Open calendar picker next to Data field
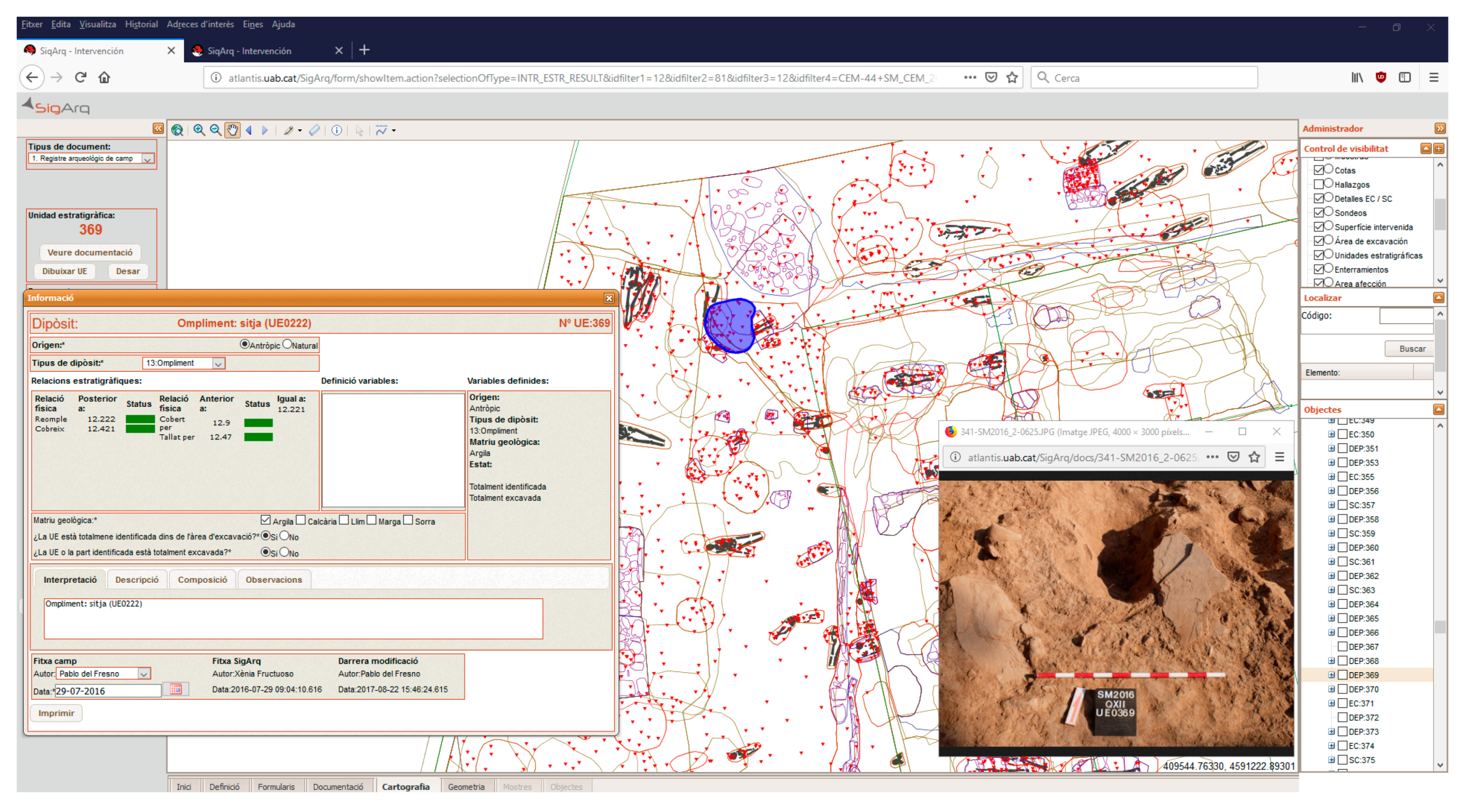This screenshot has width=1463, height=812. pos(175,689)
